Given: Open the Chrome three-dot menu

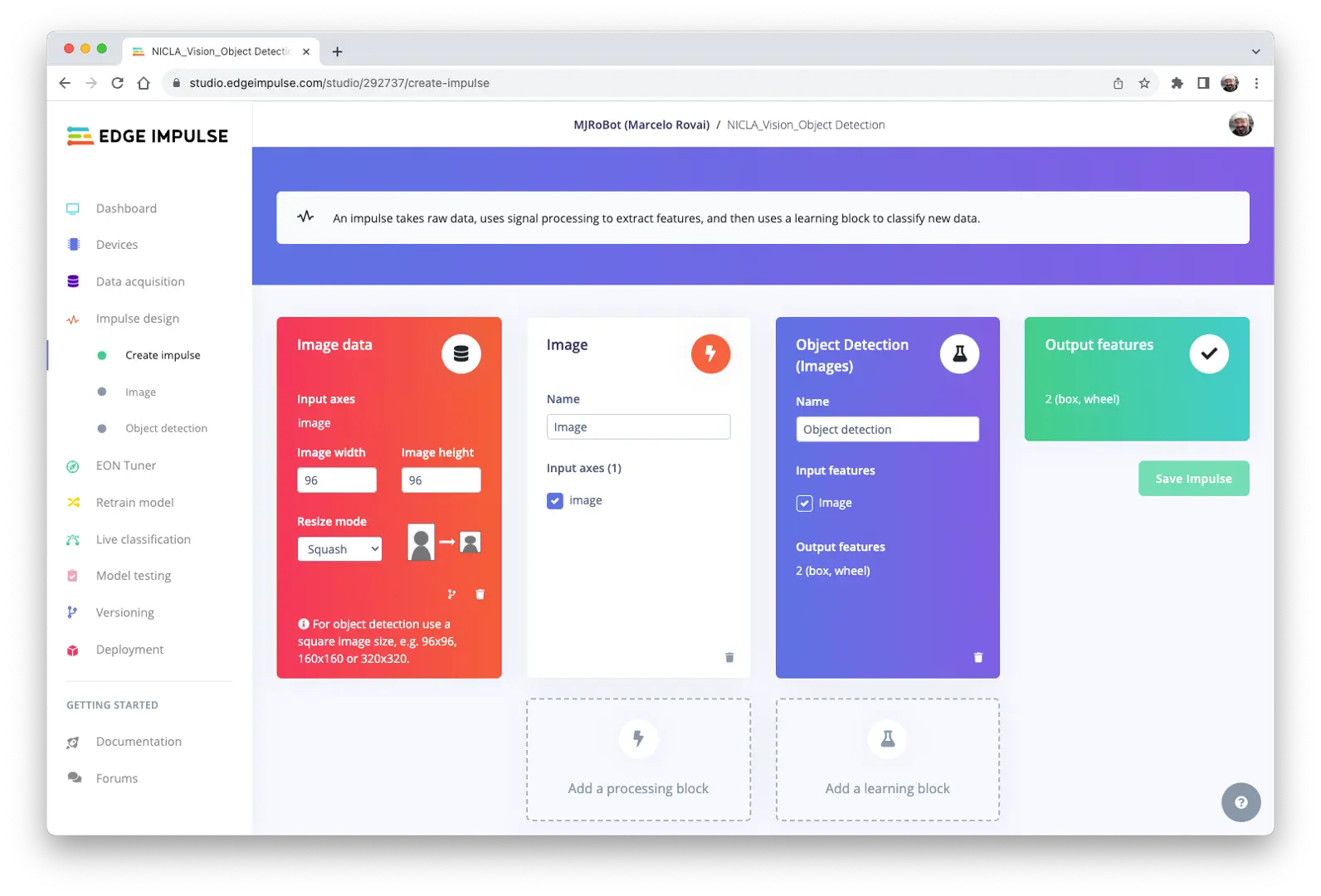Looking at the screenshot, I should (x=1256, y=83).
